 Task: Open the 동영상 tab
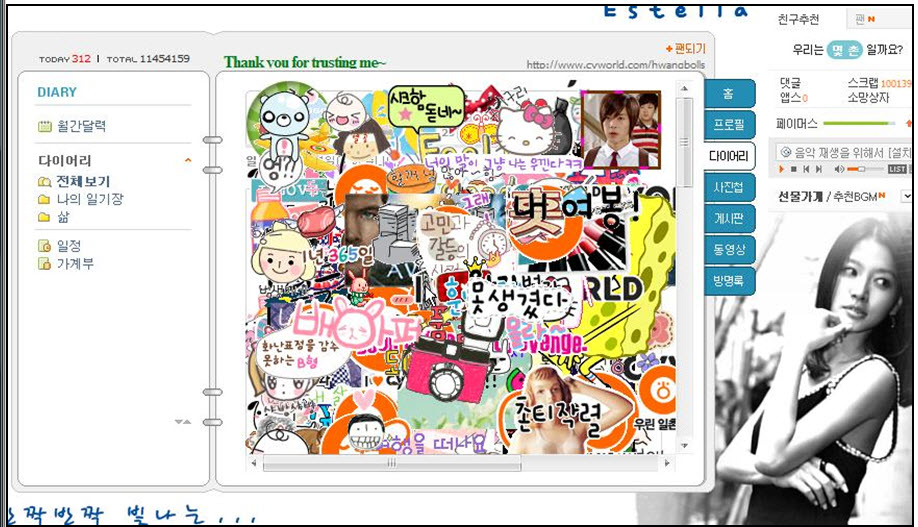[x=728, y=249]
